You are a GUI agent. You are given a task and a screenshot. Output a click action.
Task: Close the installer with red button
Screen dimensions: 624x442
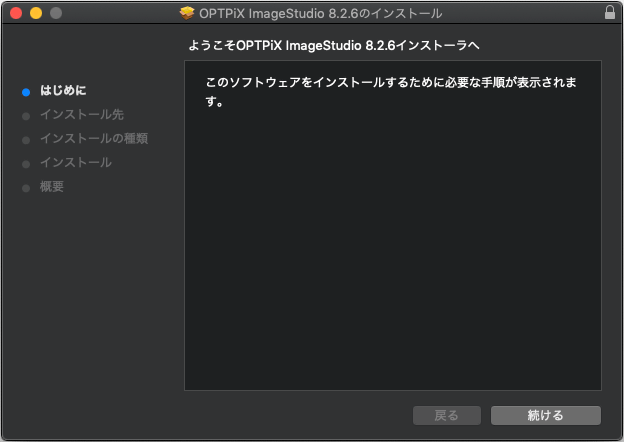coord(16,13)
